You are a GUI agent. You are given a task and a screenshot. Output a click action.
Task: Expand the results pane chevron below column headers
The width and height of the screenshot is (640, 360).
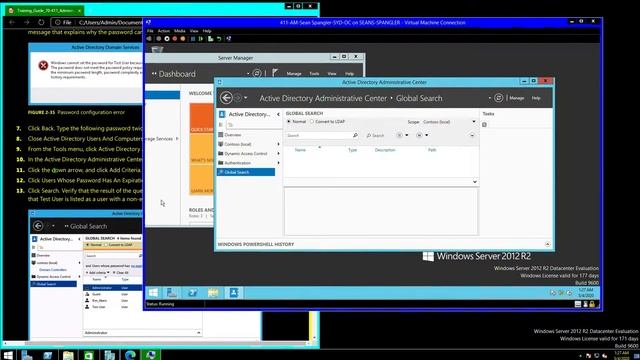tap(475, 182)
